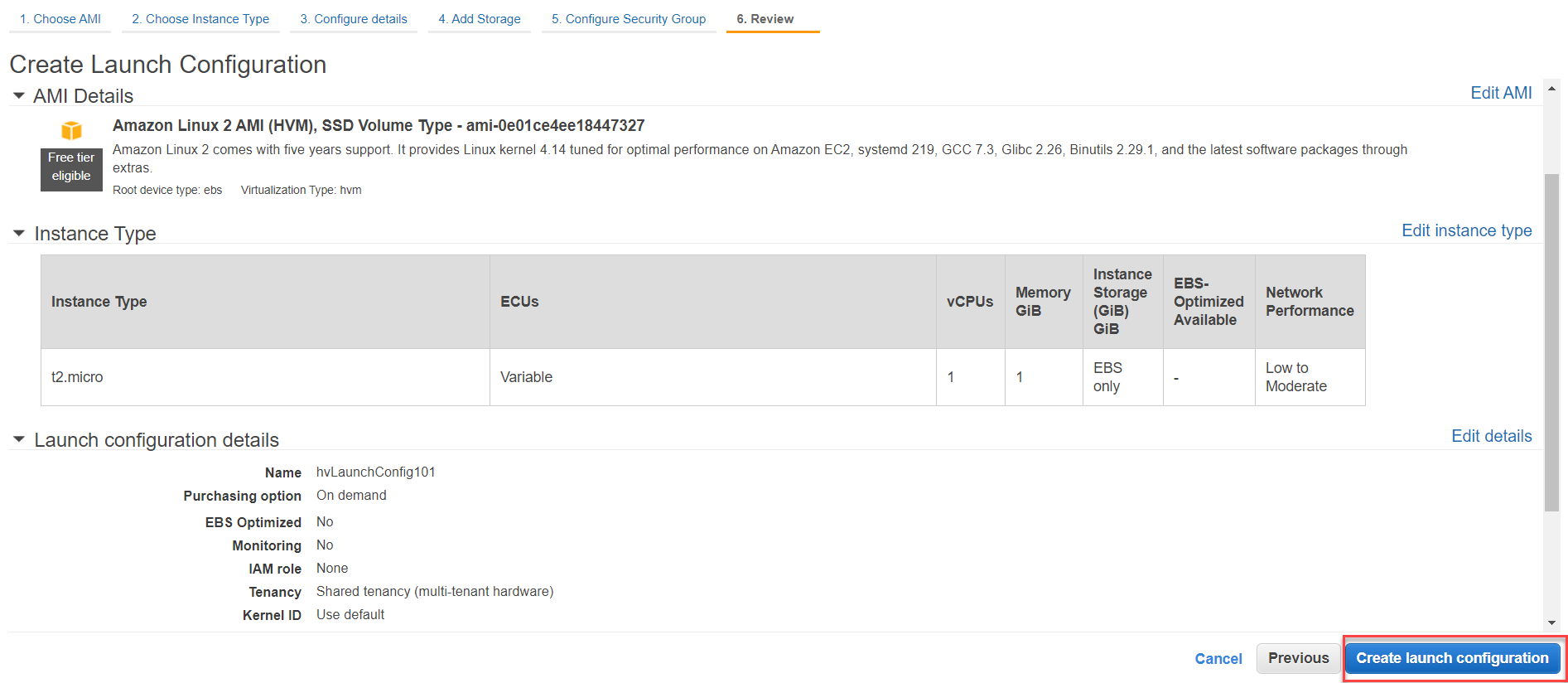Image resolution: width=1568 pixels, height=683 pixels.
Task: Go to the Choose AMI step tab
Action: point(60,18)
